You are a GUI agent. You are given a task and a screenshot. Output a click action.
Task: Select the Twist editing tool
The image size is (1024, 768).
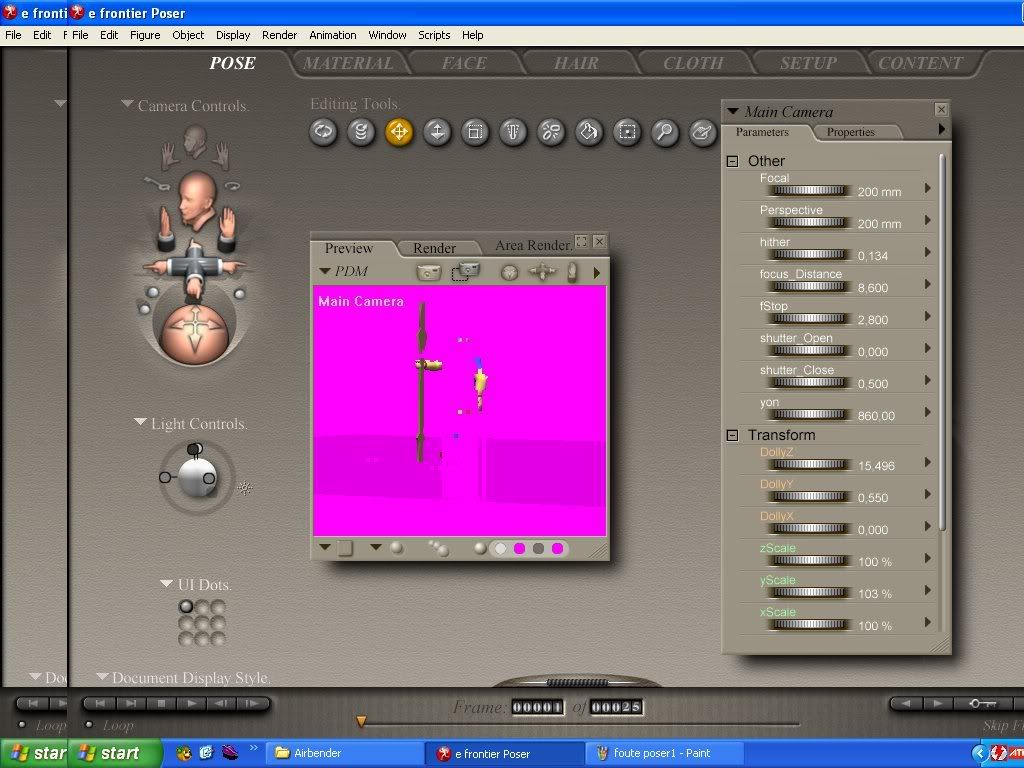(361, 132)
